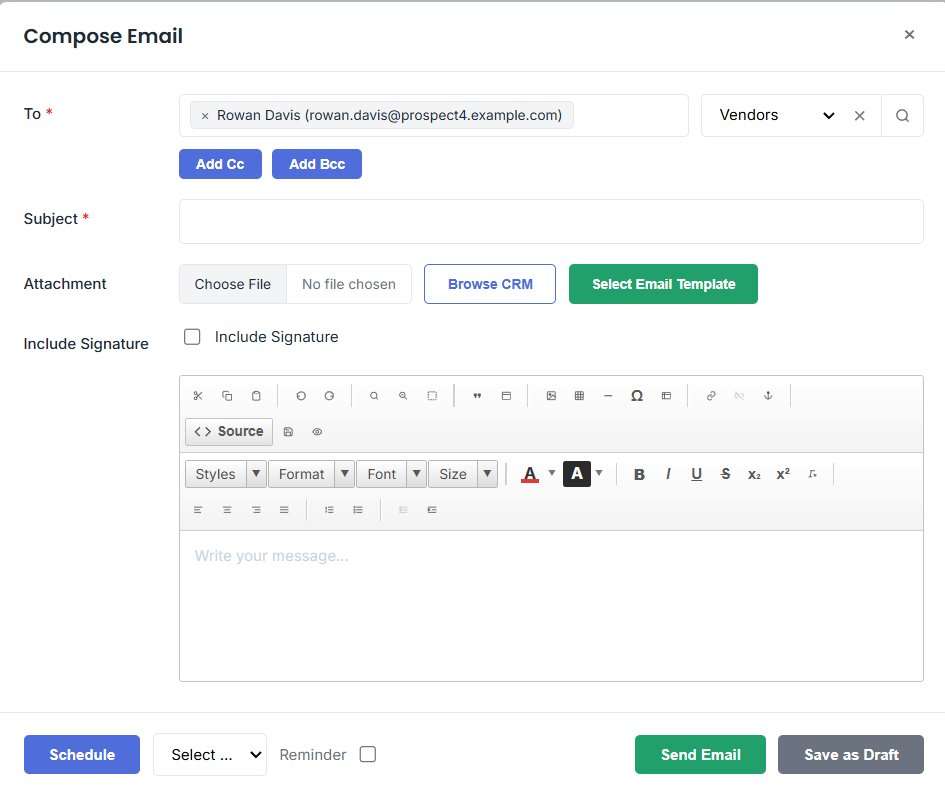Insert a hyperlink with link icon
Viewport: 945px width, 792px height.
[x=711, y=396]
